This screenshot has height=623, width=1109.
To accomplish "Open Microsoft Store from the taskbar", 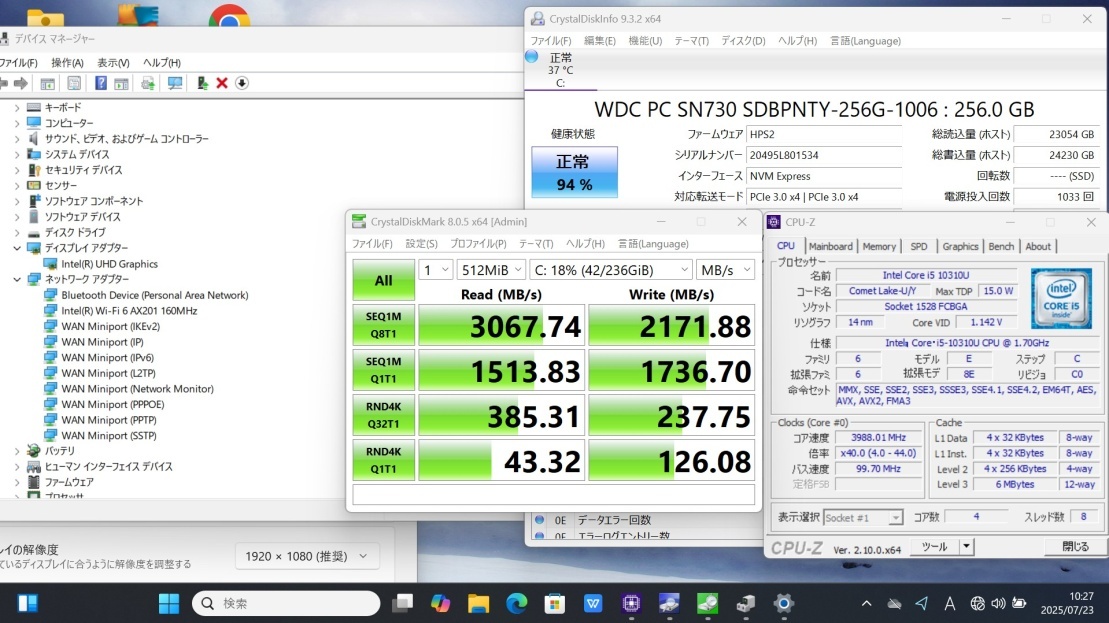I will [x=555, y=603].
